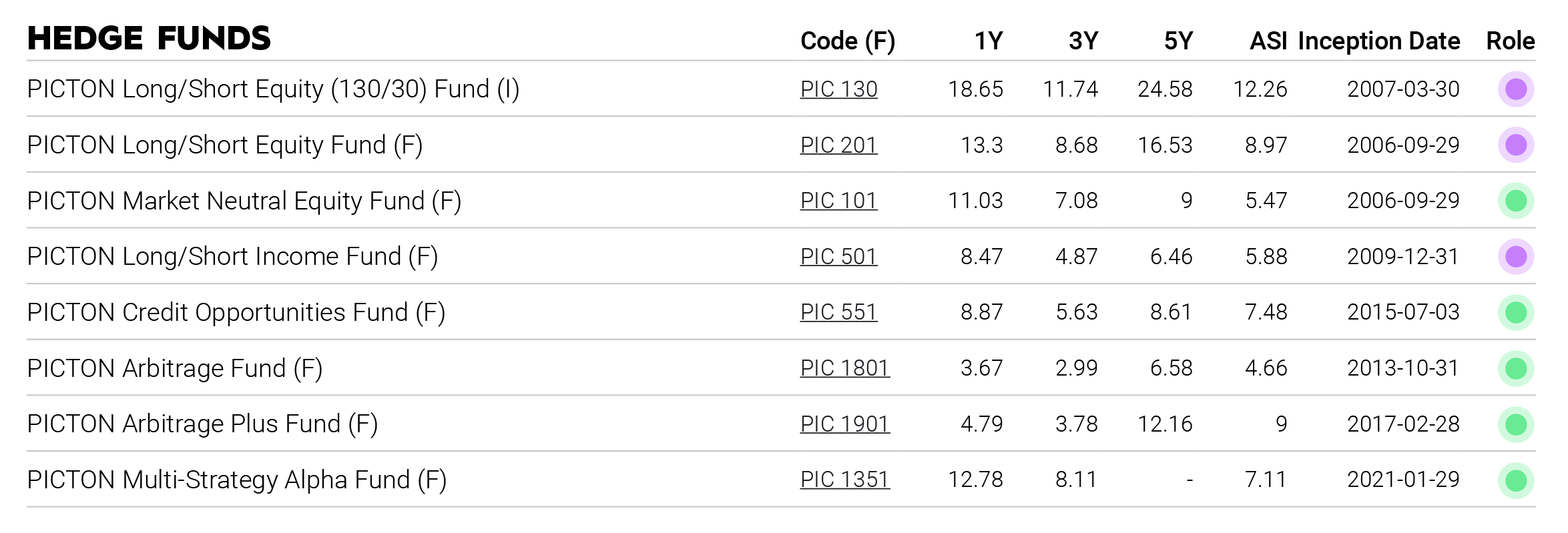This screenshot has height=533, width=1568.
Task: Open the PIC 101 fund code link
Action: point(838,201)
